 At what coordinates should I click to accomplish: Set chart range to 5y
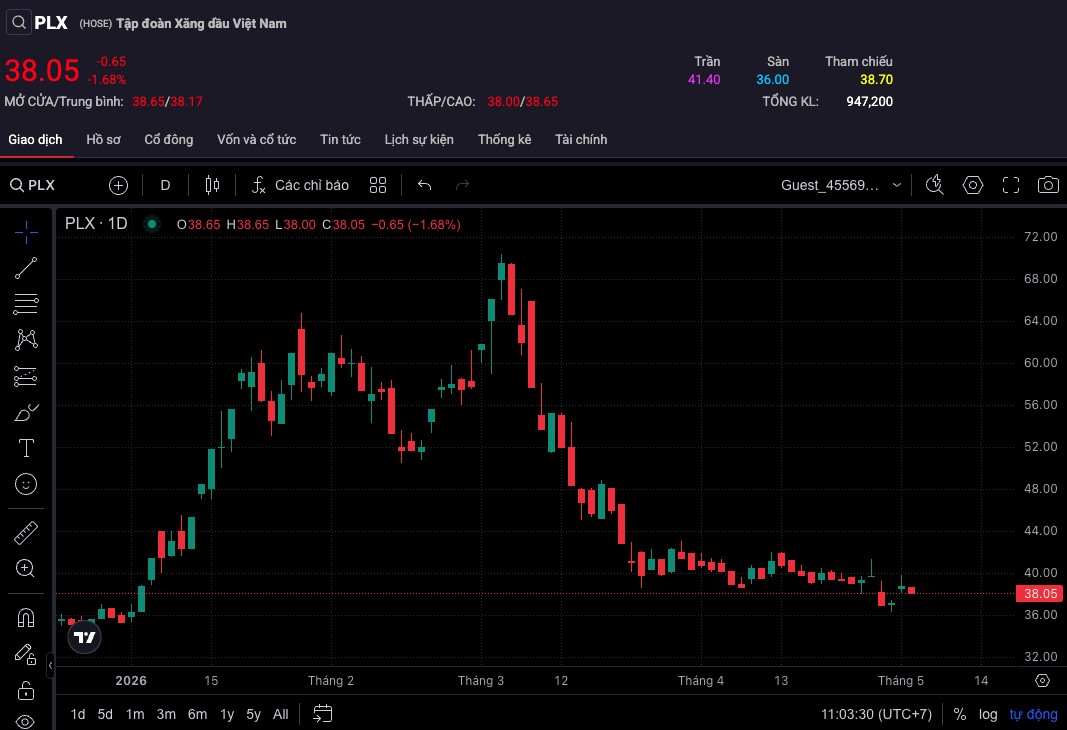(253, 714)
